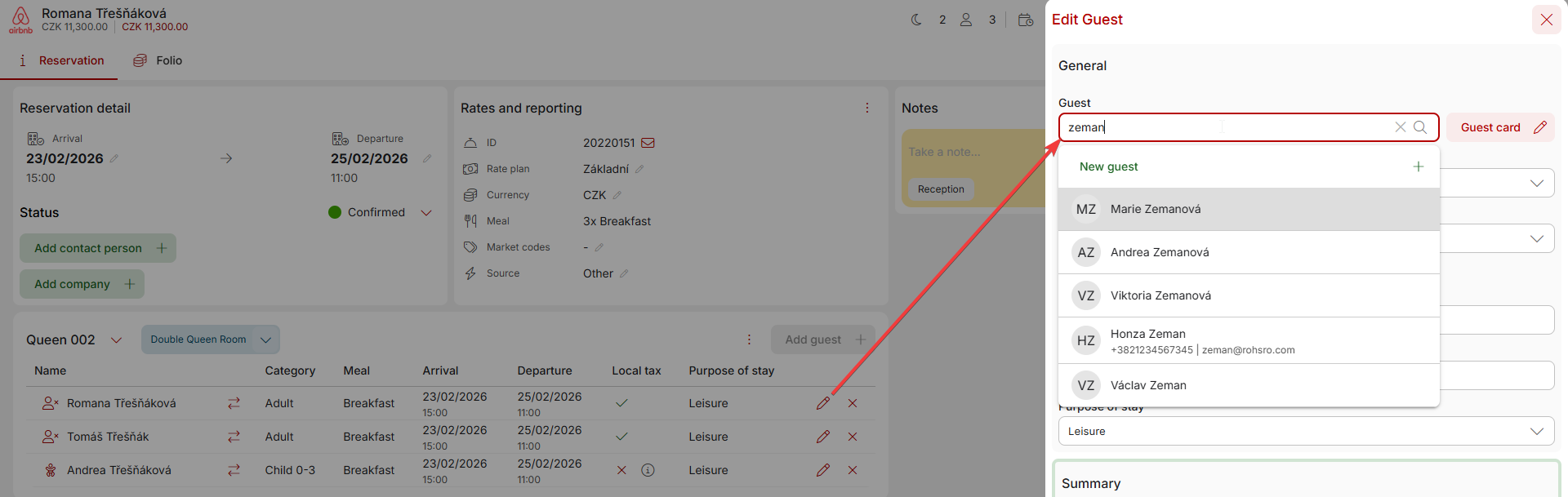
Task: Toggle local tax checkmark for Tomáš Třešňák
Action: point(621,437)
